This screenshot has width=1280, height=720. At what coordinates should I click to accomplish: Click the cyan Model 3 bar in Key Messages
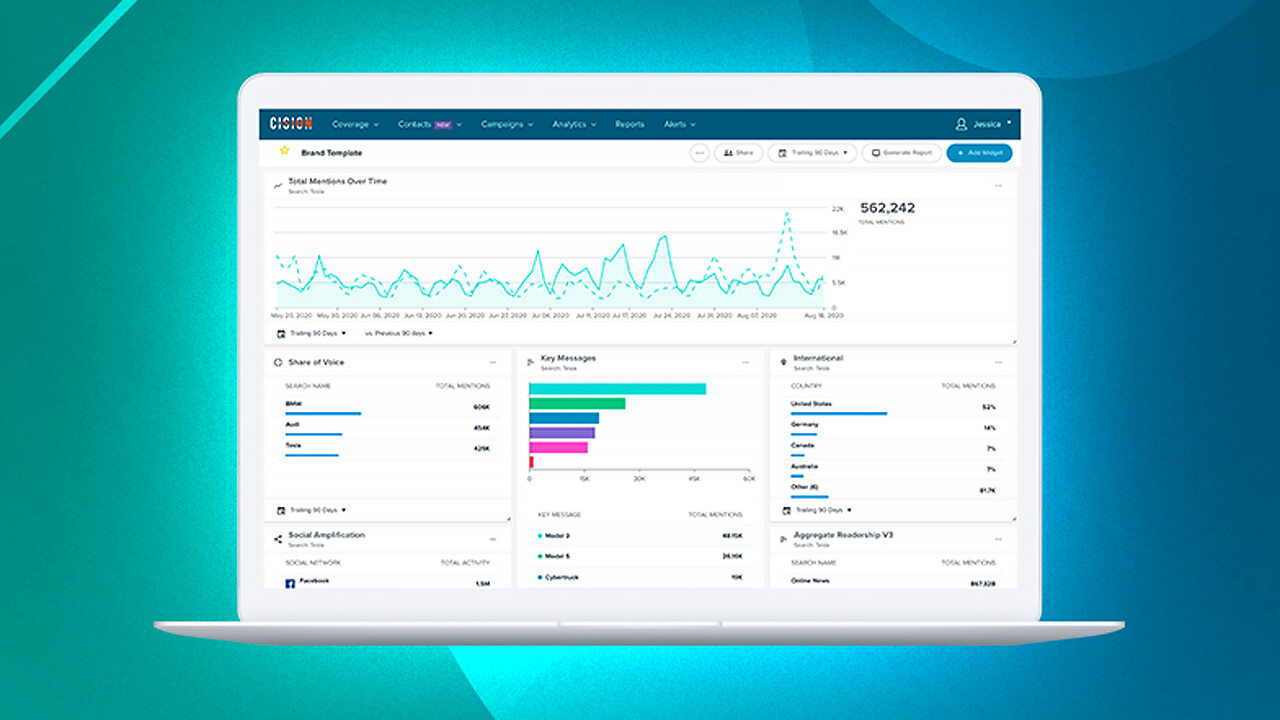617,389
